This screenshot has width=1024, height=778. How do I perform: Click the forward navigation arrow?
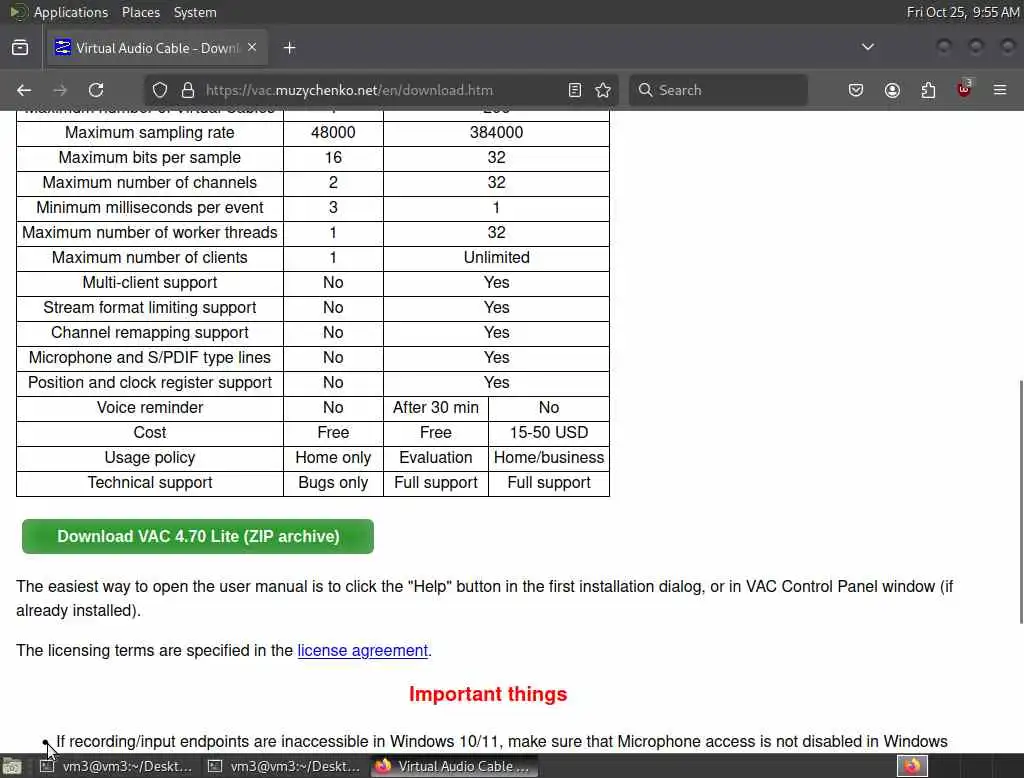click(x=60, y=90)
